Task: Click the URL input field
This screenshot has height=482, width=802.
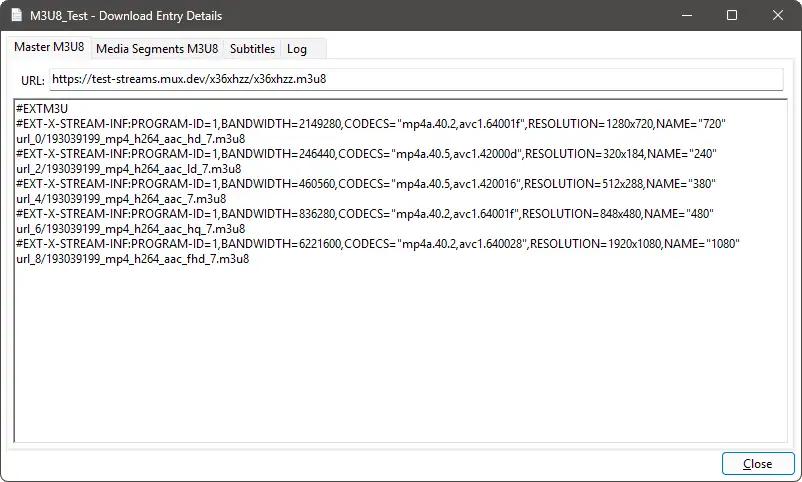Action: (416, 79)
